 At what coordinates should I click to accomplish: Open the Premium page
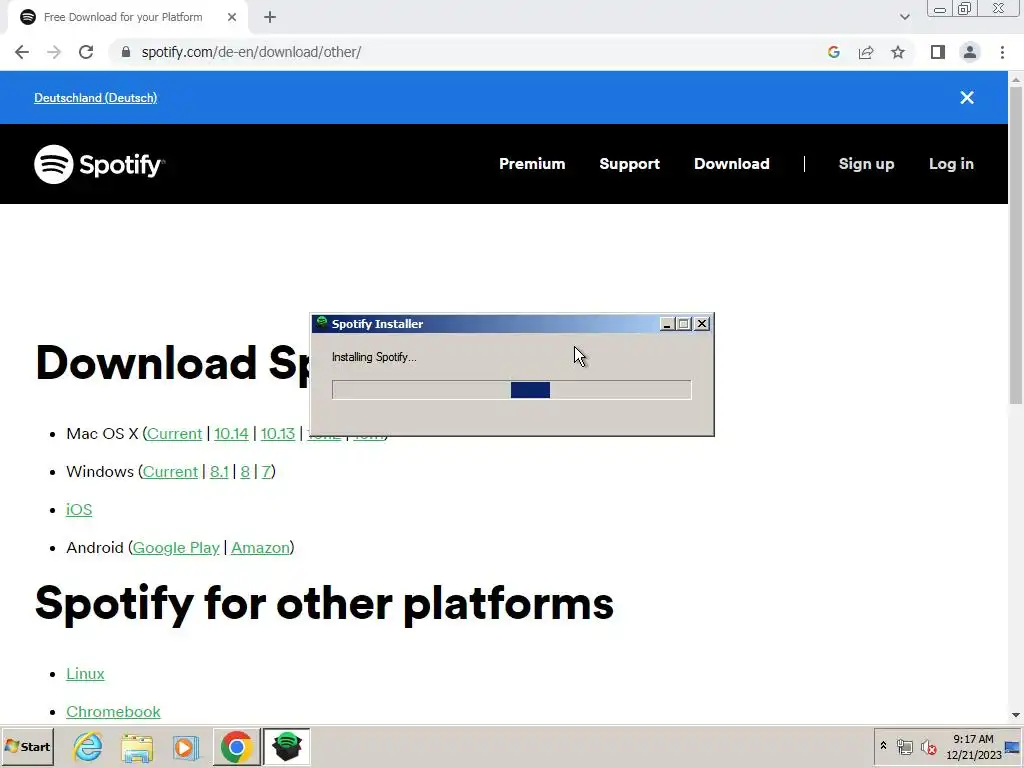coord(532,164)
